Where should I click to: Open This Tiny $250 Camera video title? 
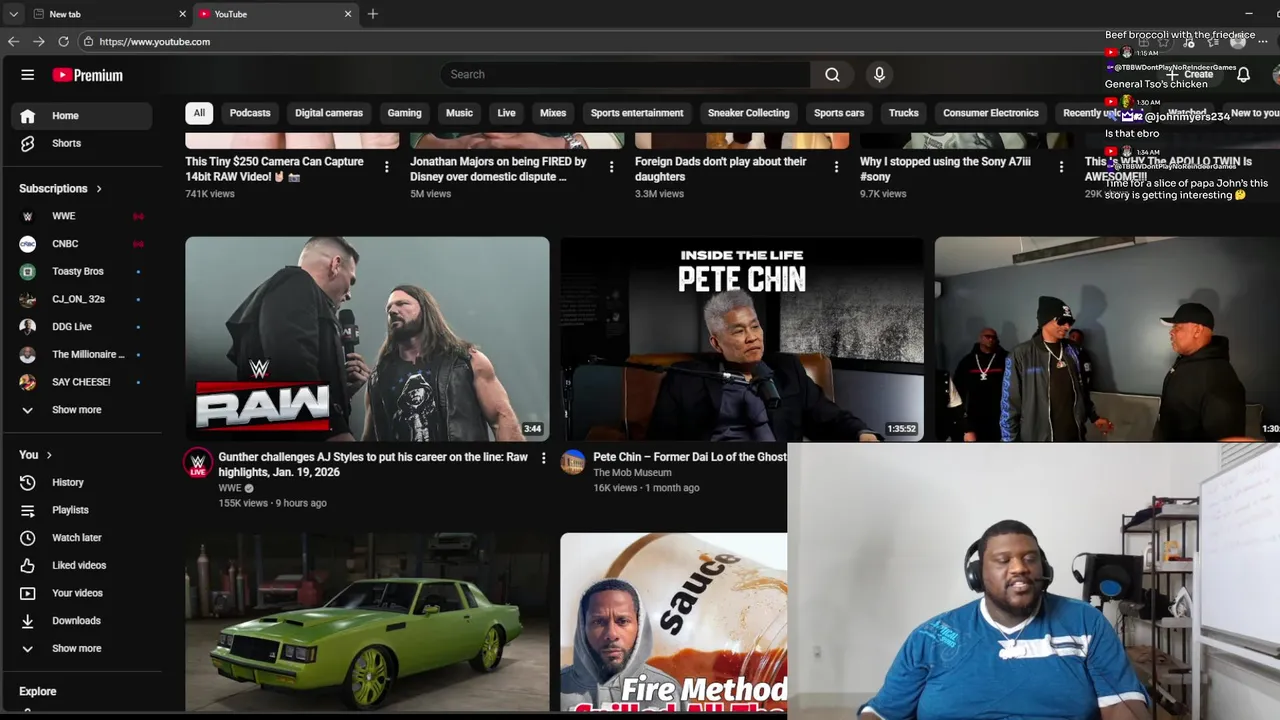[x=274, y=169]
